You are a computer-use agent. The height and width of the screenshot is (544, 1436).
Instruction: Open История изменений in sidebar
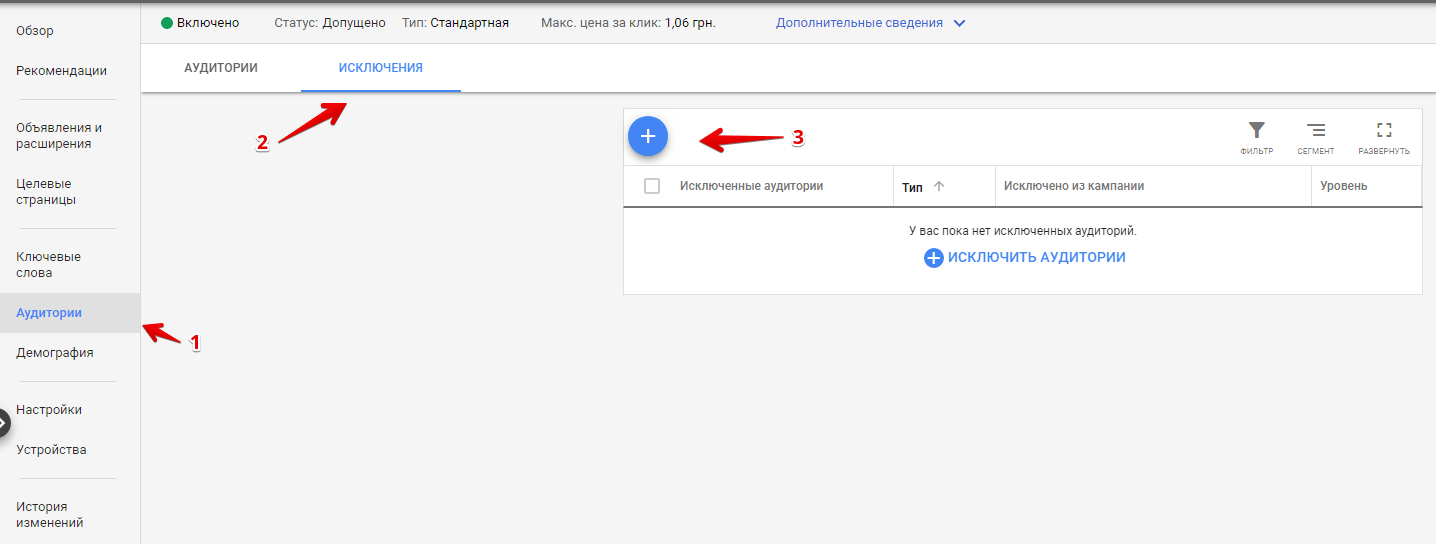pos(50,515)
